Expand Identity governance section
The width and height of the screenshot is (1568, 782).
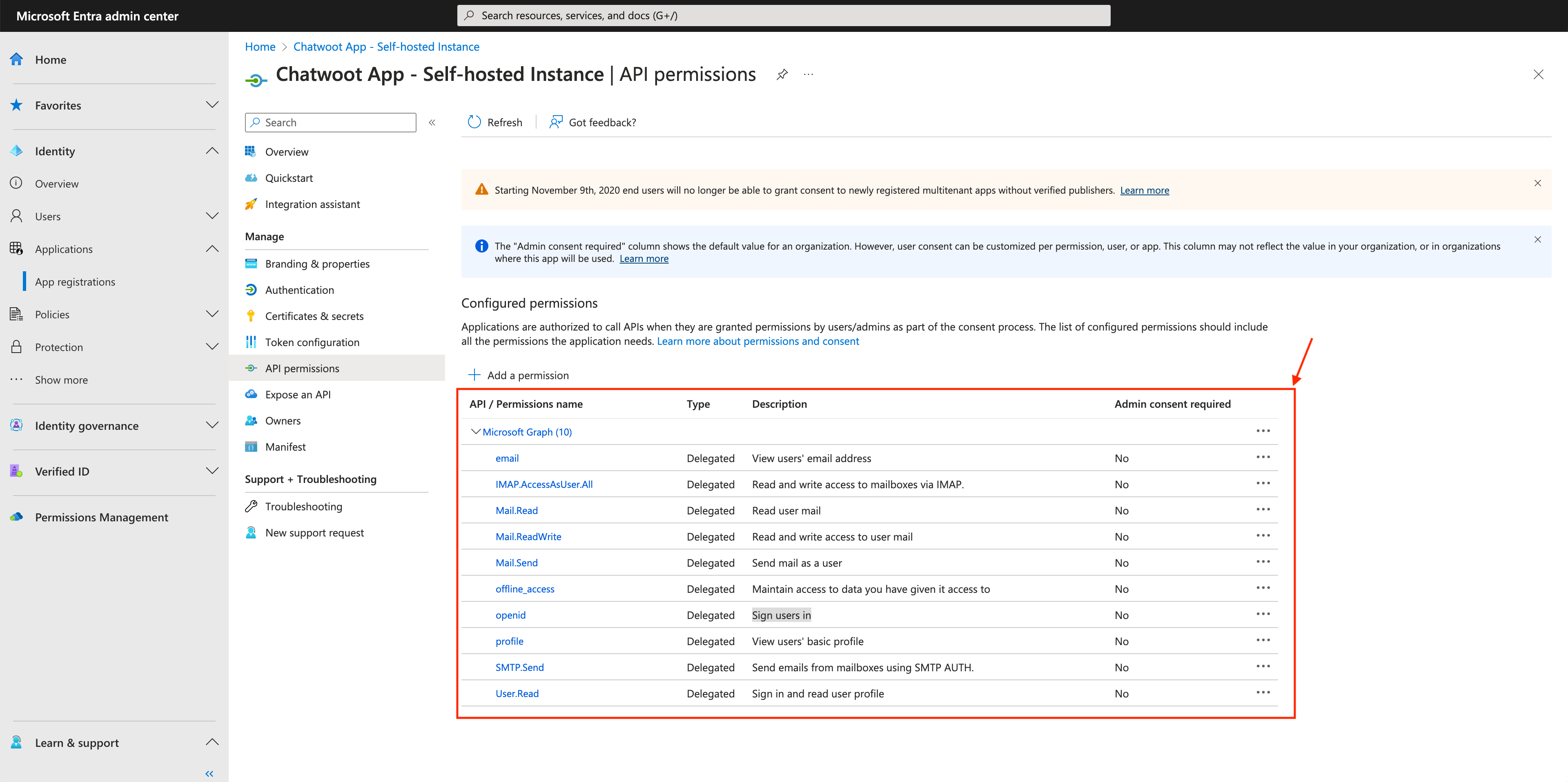(x=212, y=426)
